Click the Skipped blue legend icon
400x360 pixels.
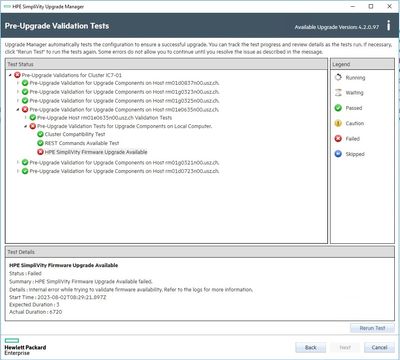coord(338,154)
